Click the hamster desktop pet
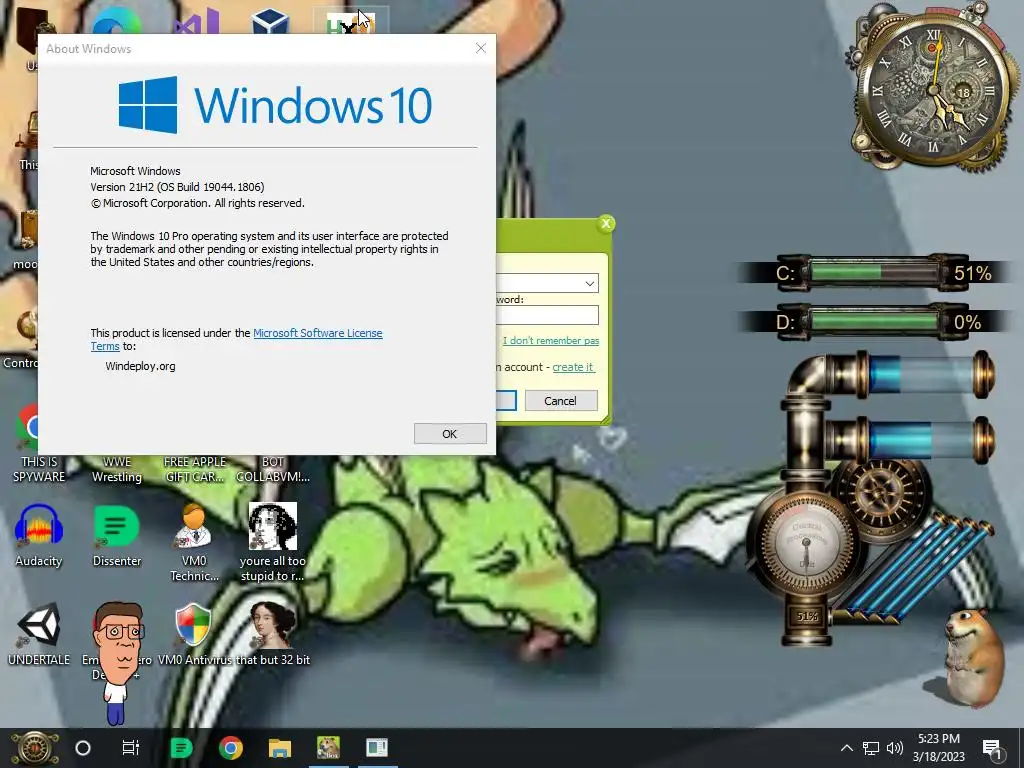This screenshot has height=768, width=1024. click(x=973, y=660)
